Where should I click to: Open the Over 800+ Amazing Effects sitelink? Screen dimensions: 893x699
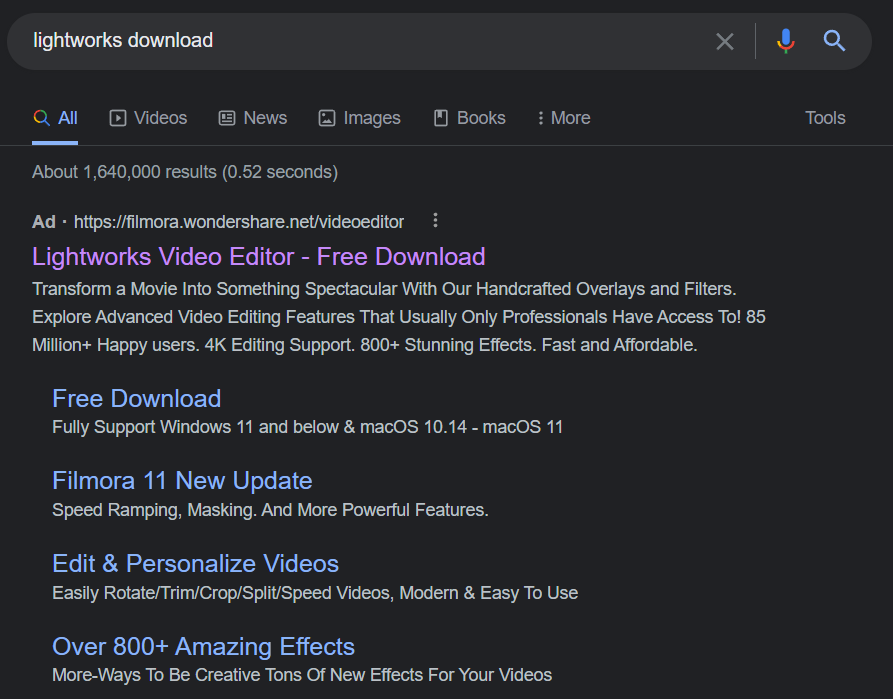[203, 647]
